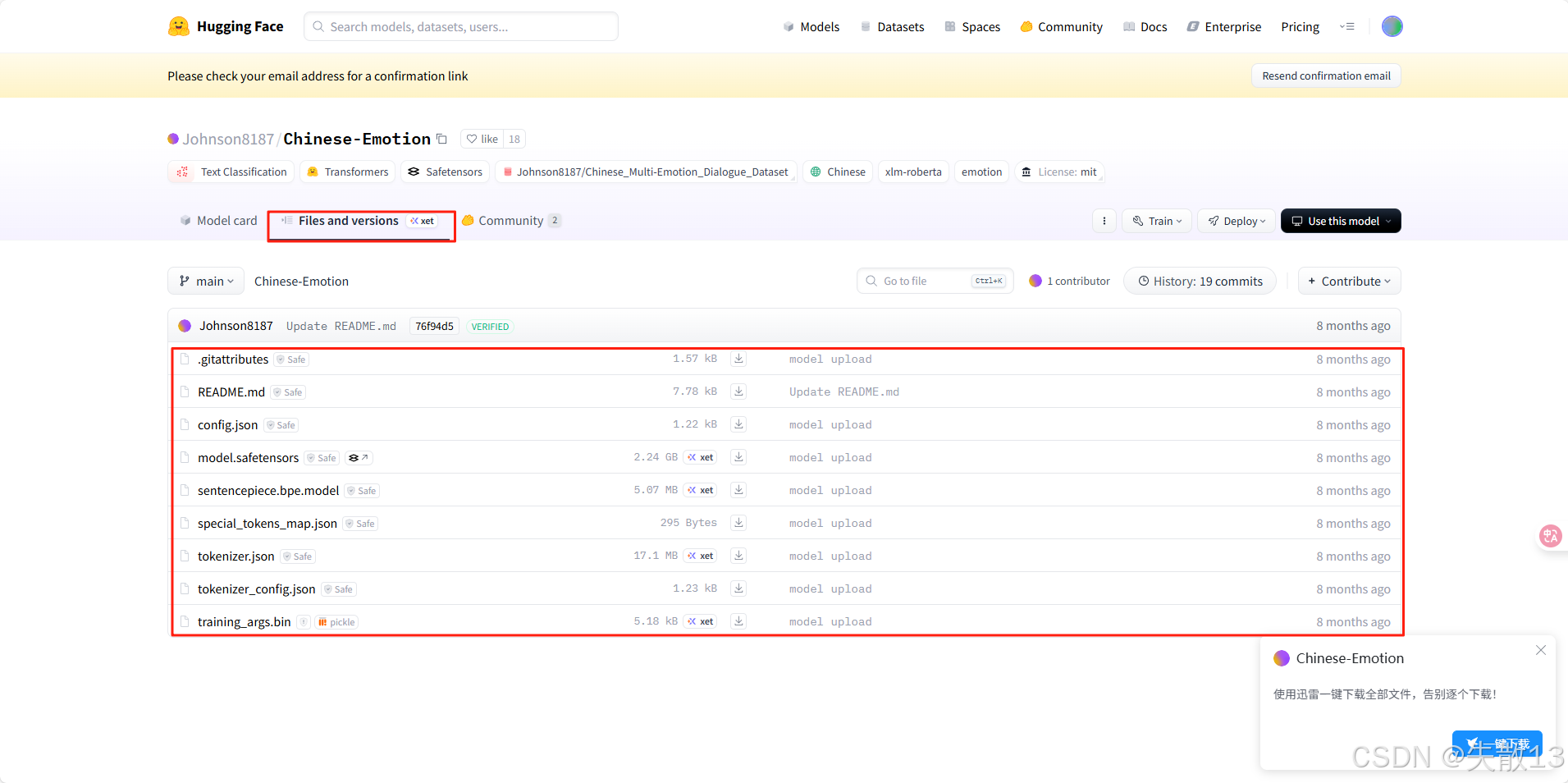Viewport: 1568px width, 783px height.
Task: Download tokenizer.json via its download icon
Action: (738, 556)
